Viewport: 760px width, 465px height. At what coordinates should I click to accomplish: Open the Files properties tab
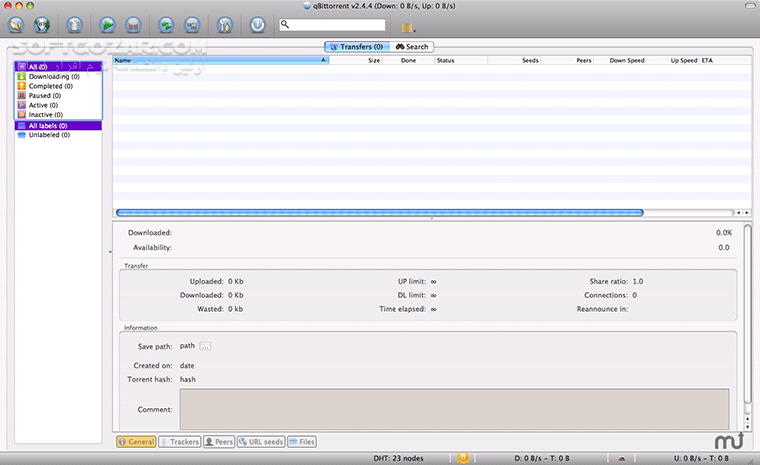click(x=302, y=442)
